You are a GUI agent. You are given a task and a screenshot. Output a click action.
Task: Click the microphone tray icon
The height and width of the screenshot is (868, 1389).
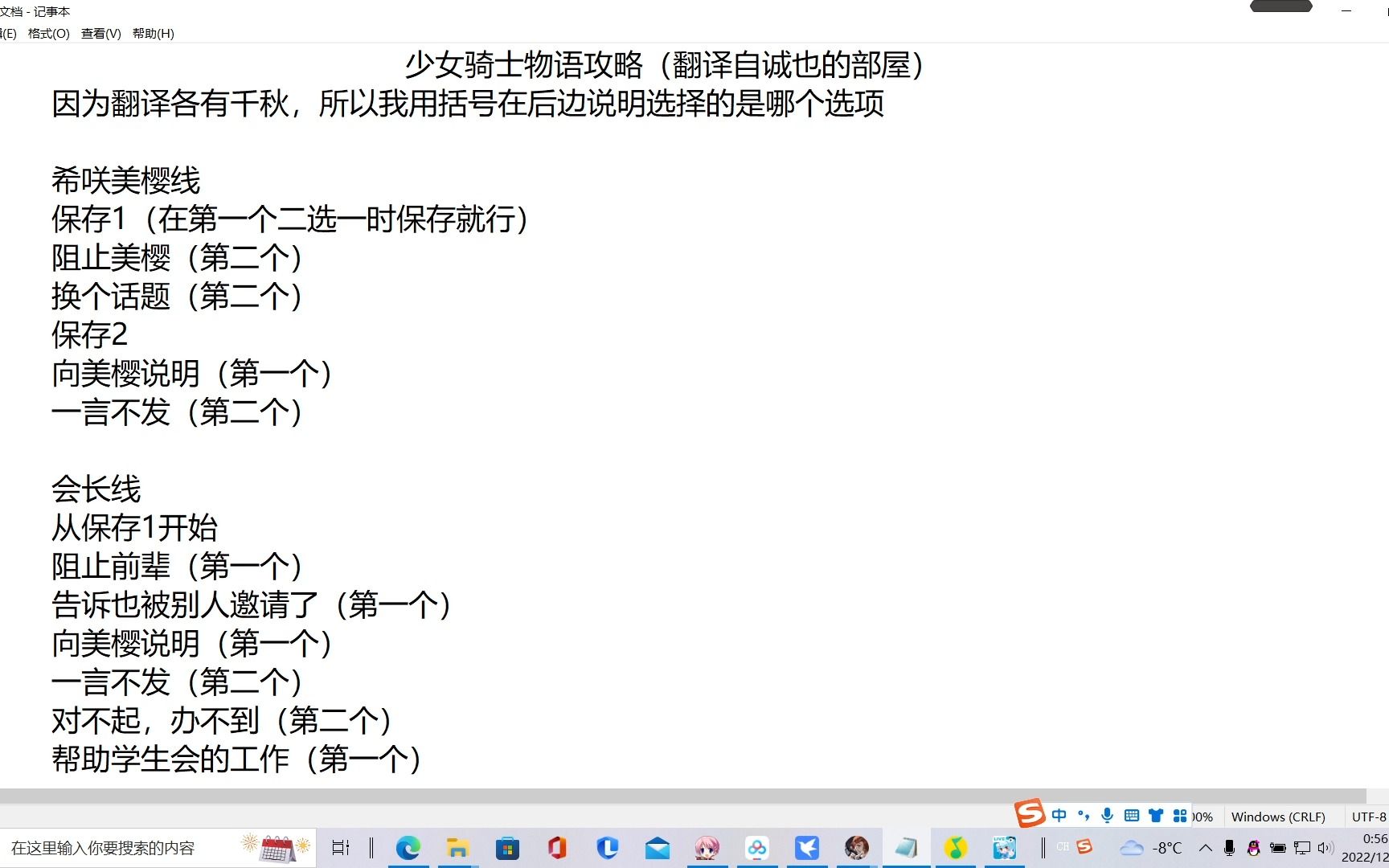tap(1229, 848)
